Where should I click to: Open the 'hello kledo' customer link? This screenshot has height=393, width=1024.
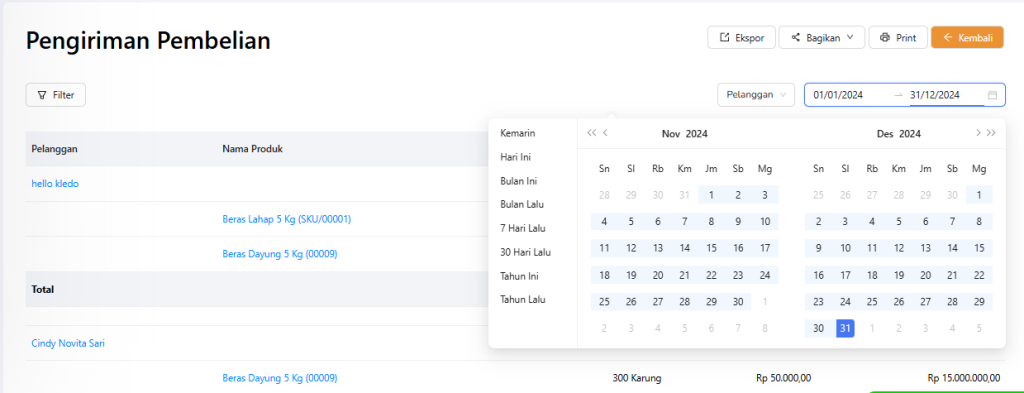(x=55, y=183)
